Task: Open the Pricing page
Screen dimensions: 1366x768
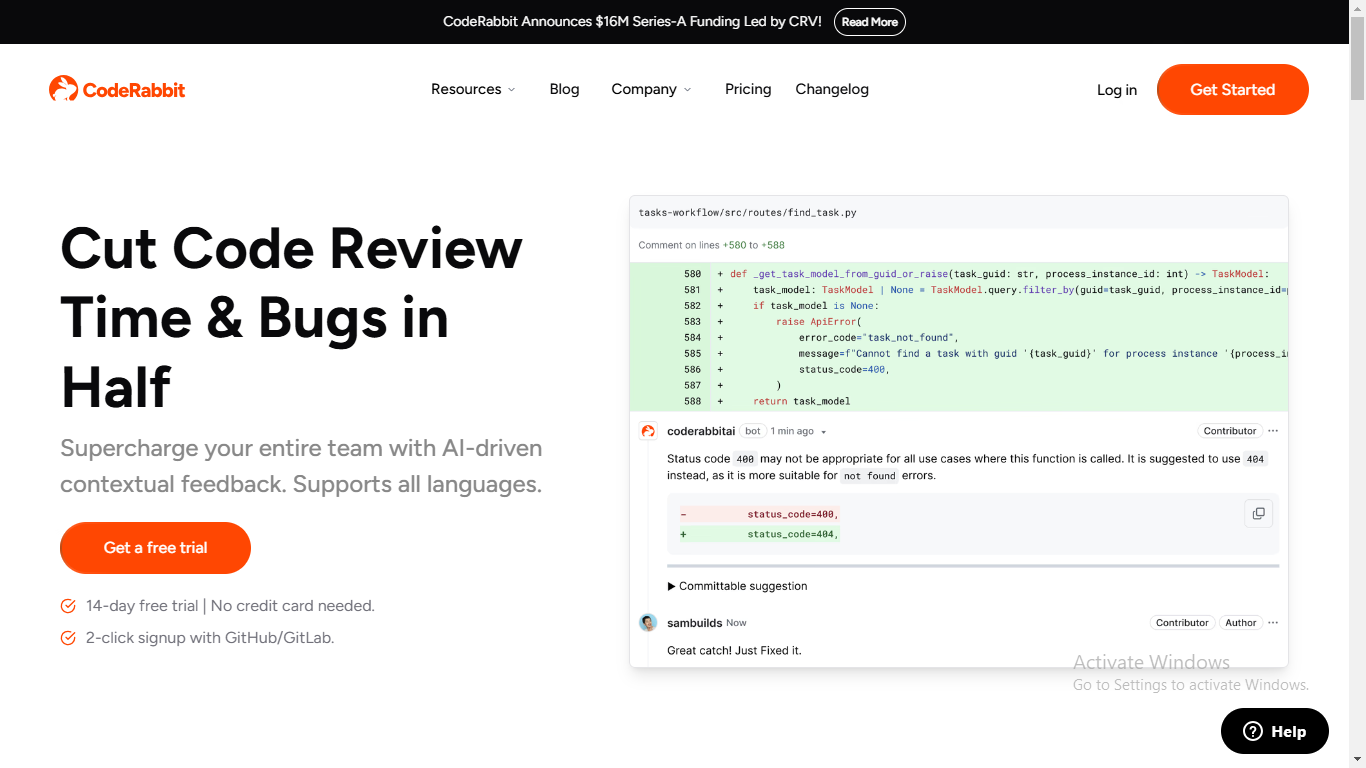Action: [748, 89]
